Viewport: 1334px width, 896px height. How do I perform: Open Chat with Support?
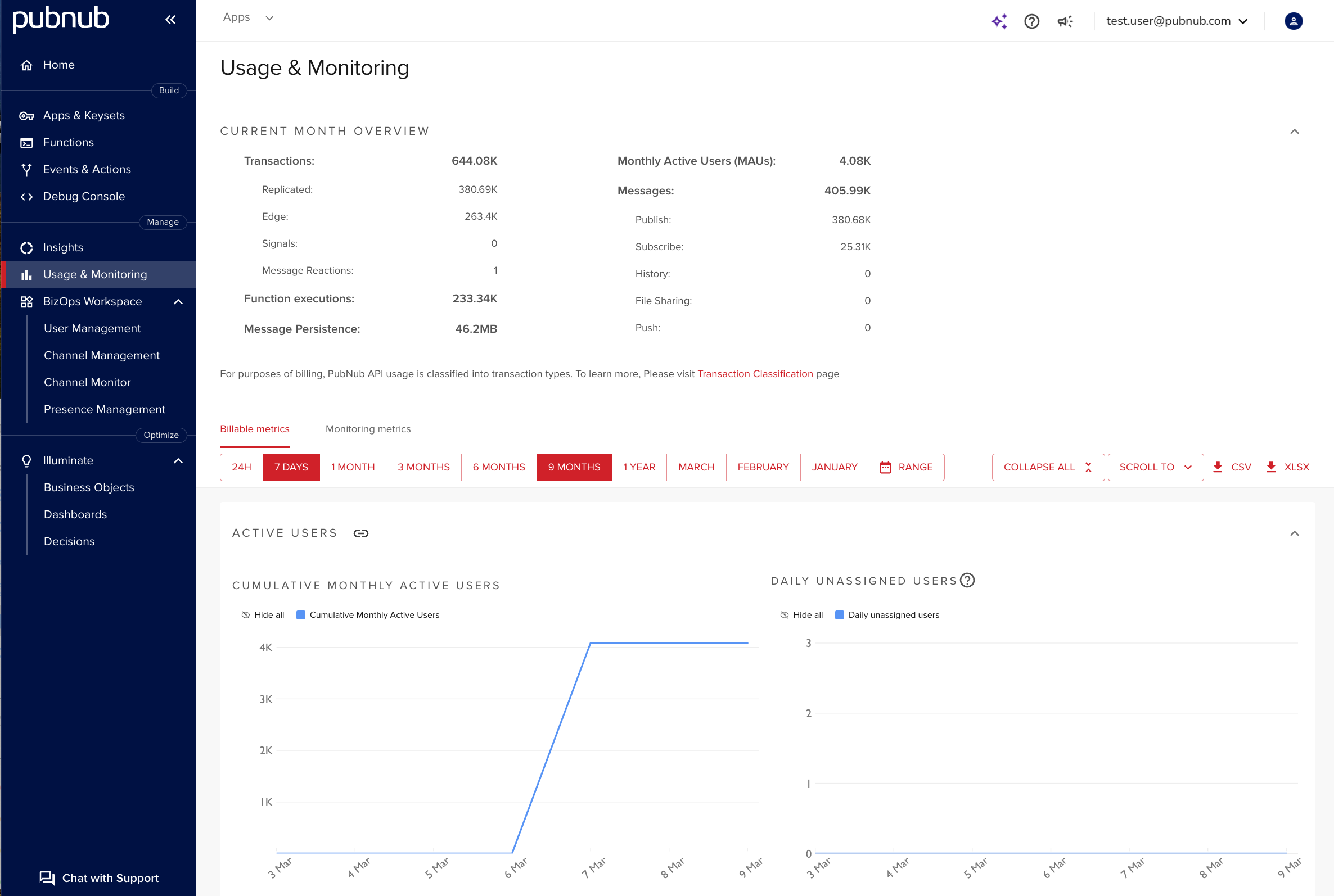click(100, 877)
